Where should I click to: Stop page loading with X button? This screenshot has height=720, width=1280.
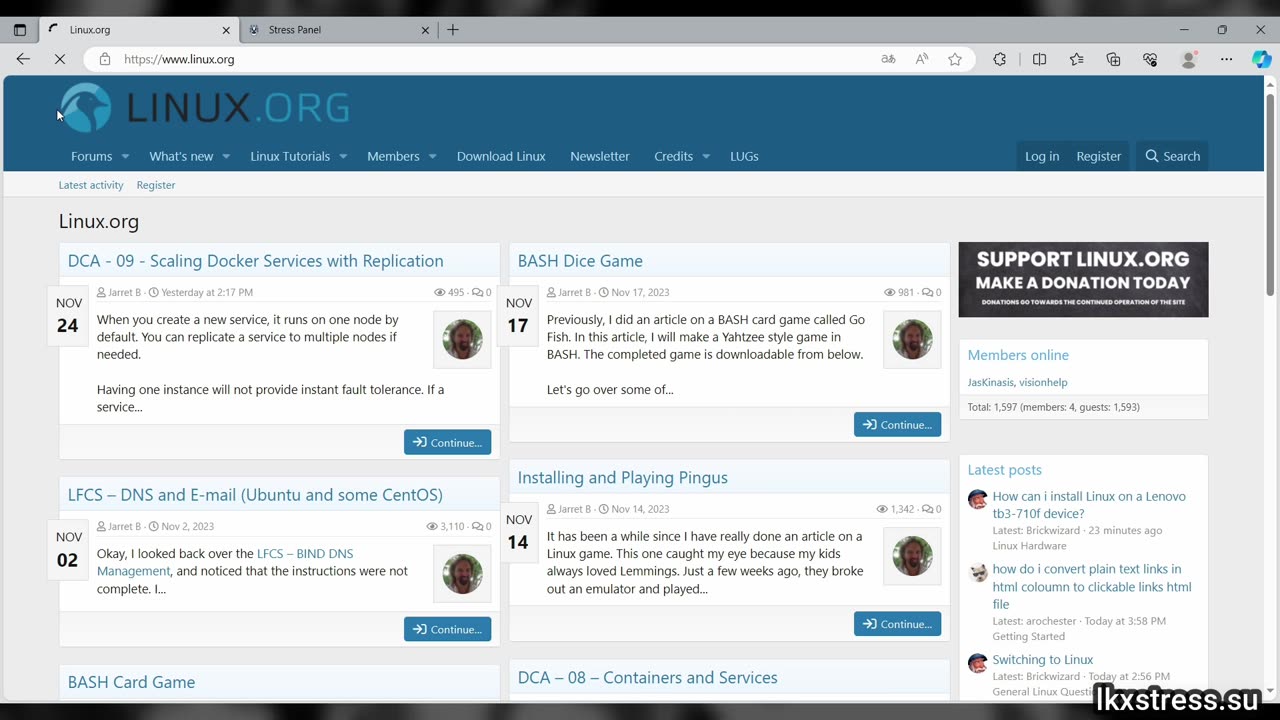click(x=60, y=59)
